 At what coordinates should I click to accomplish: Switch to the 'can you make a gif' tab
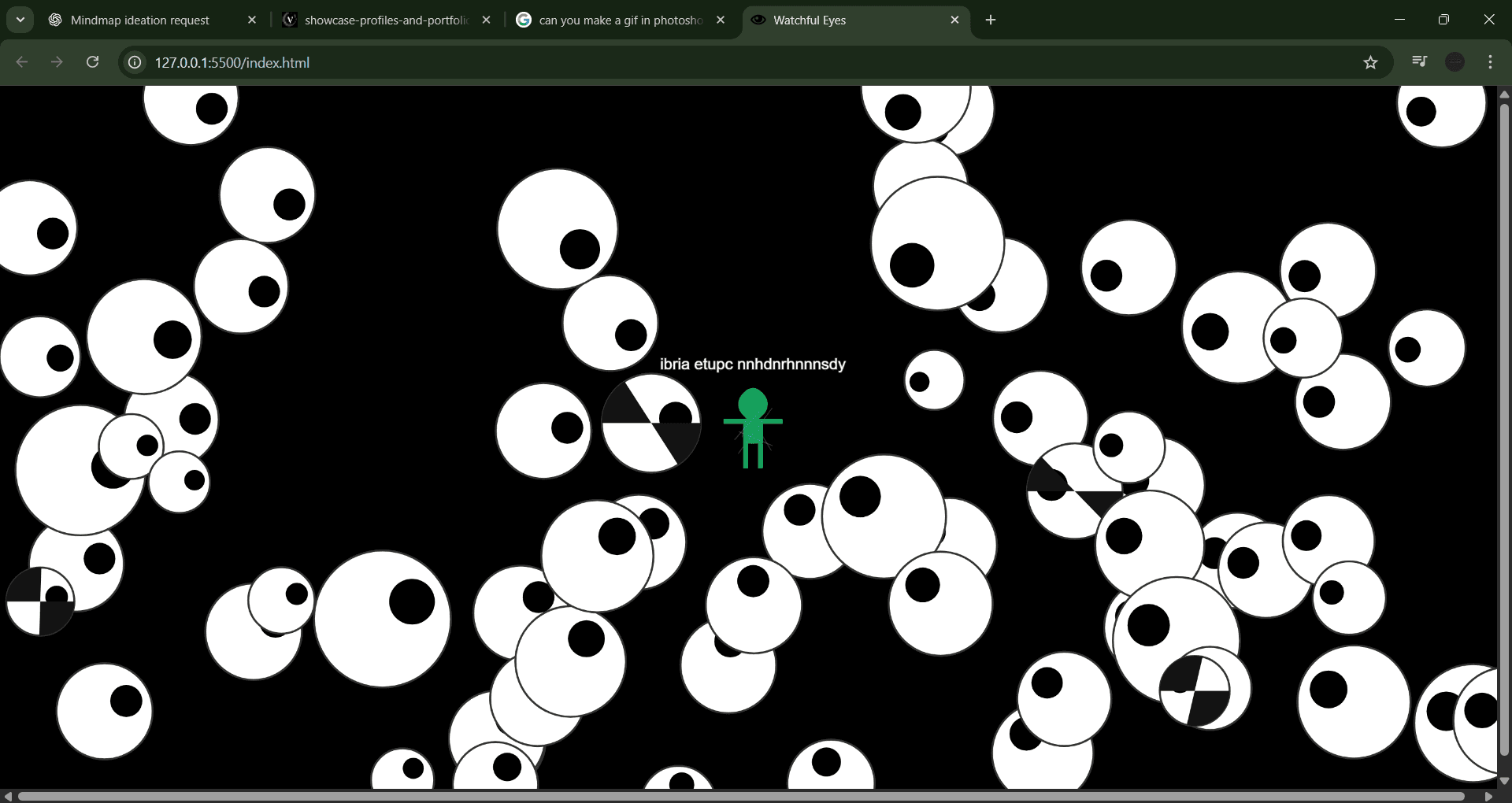[x=621, y=20]
